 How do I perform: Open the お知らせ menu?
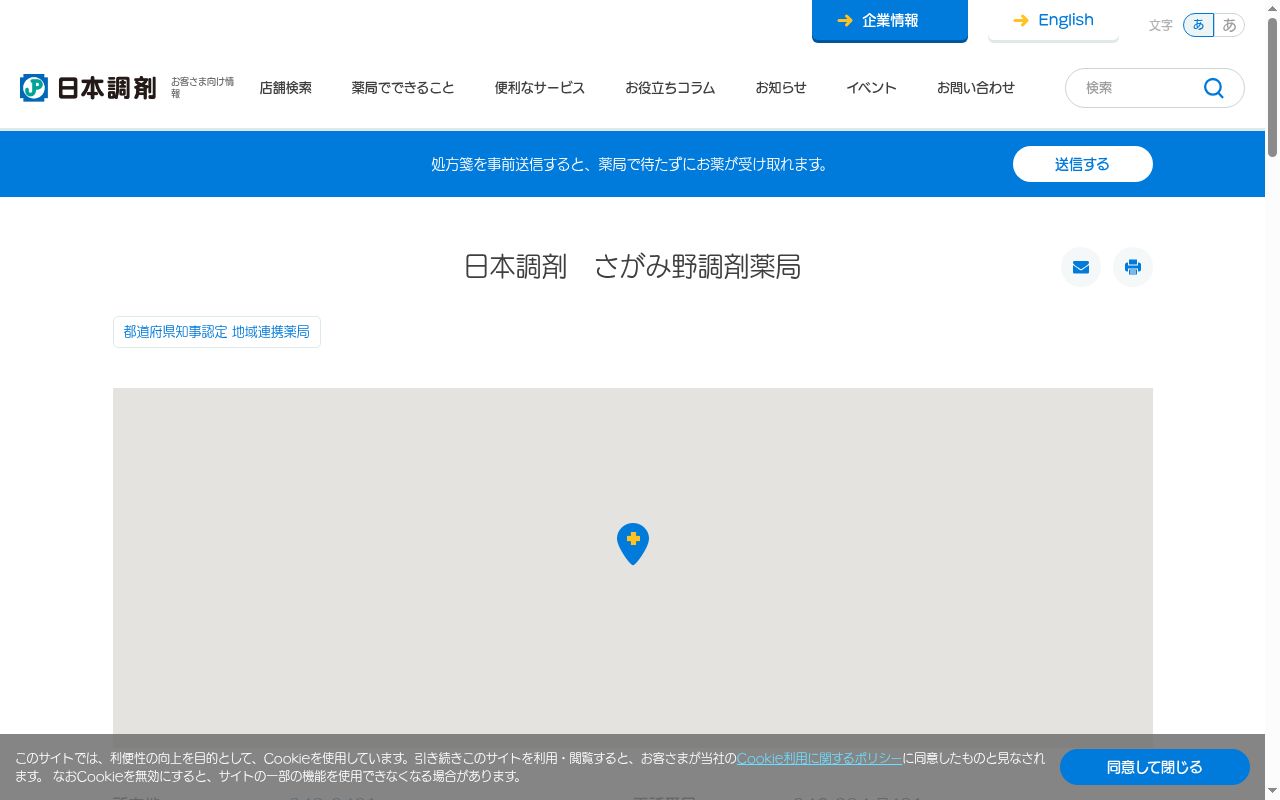pos(781,88)
